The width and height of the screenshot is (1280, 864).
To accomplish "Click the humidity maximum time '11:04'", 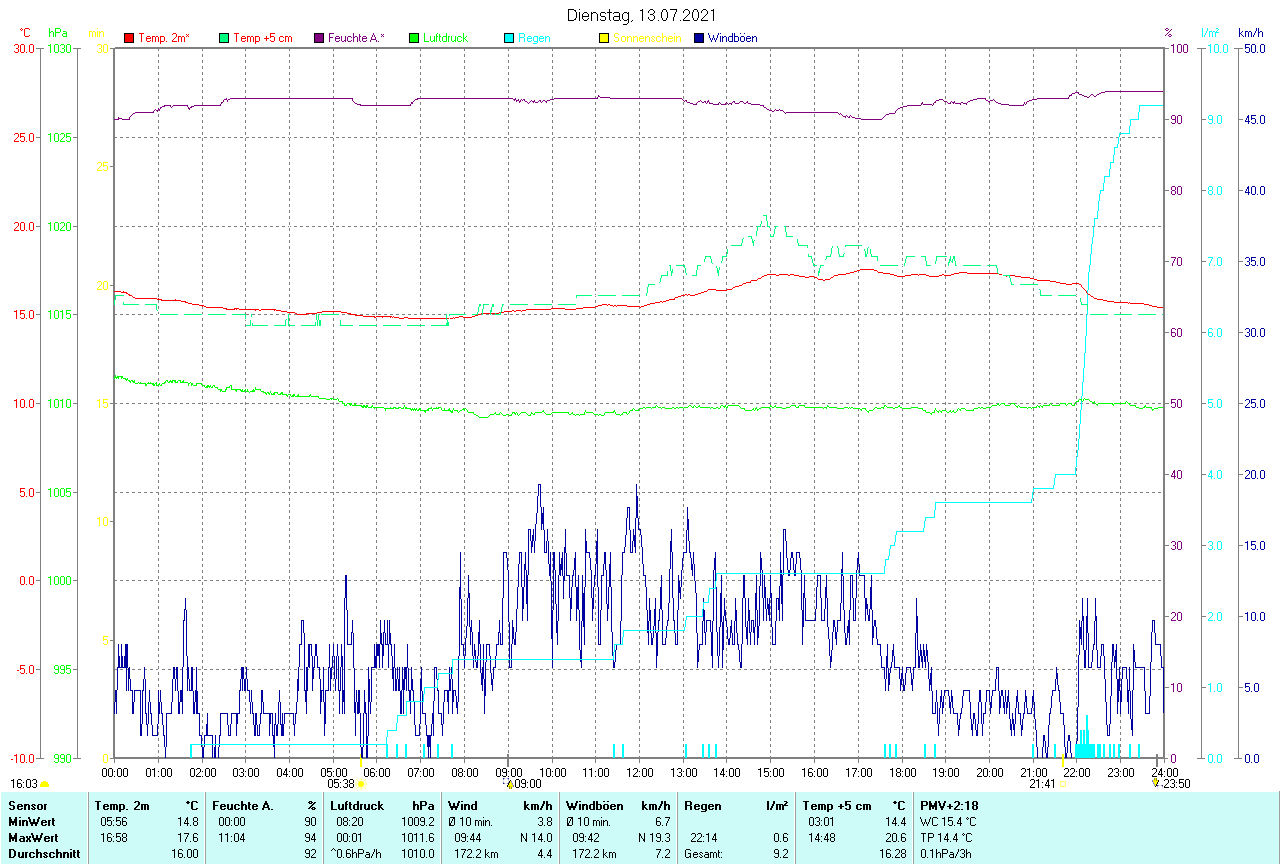I will click(232, 838).
